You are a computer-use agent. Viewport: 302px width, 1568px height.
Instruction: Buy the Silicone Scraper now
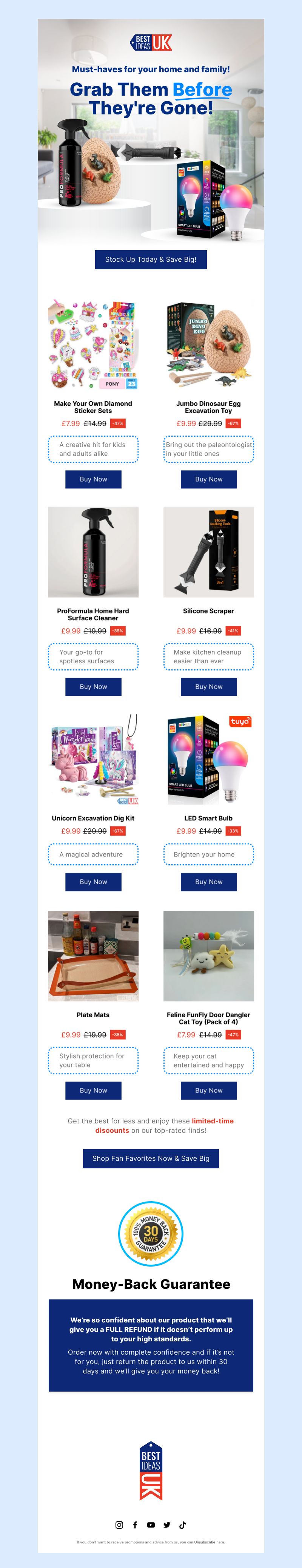pyautogui.click(x=209, y=687)
